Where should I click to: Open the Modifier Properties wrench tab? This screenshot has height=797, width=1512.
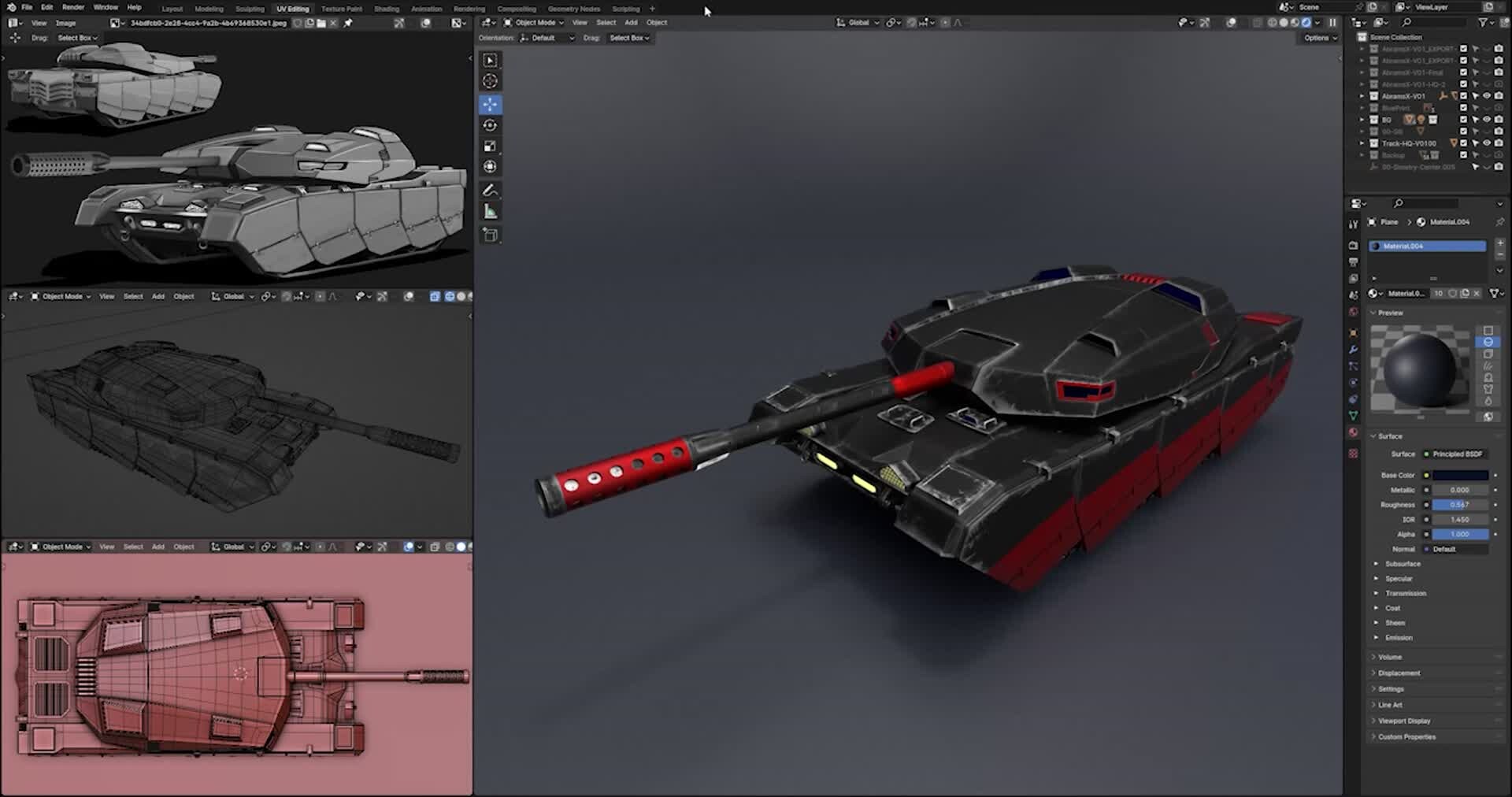[x=1353, y=349]
